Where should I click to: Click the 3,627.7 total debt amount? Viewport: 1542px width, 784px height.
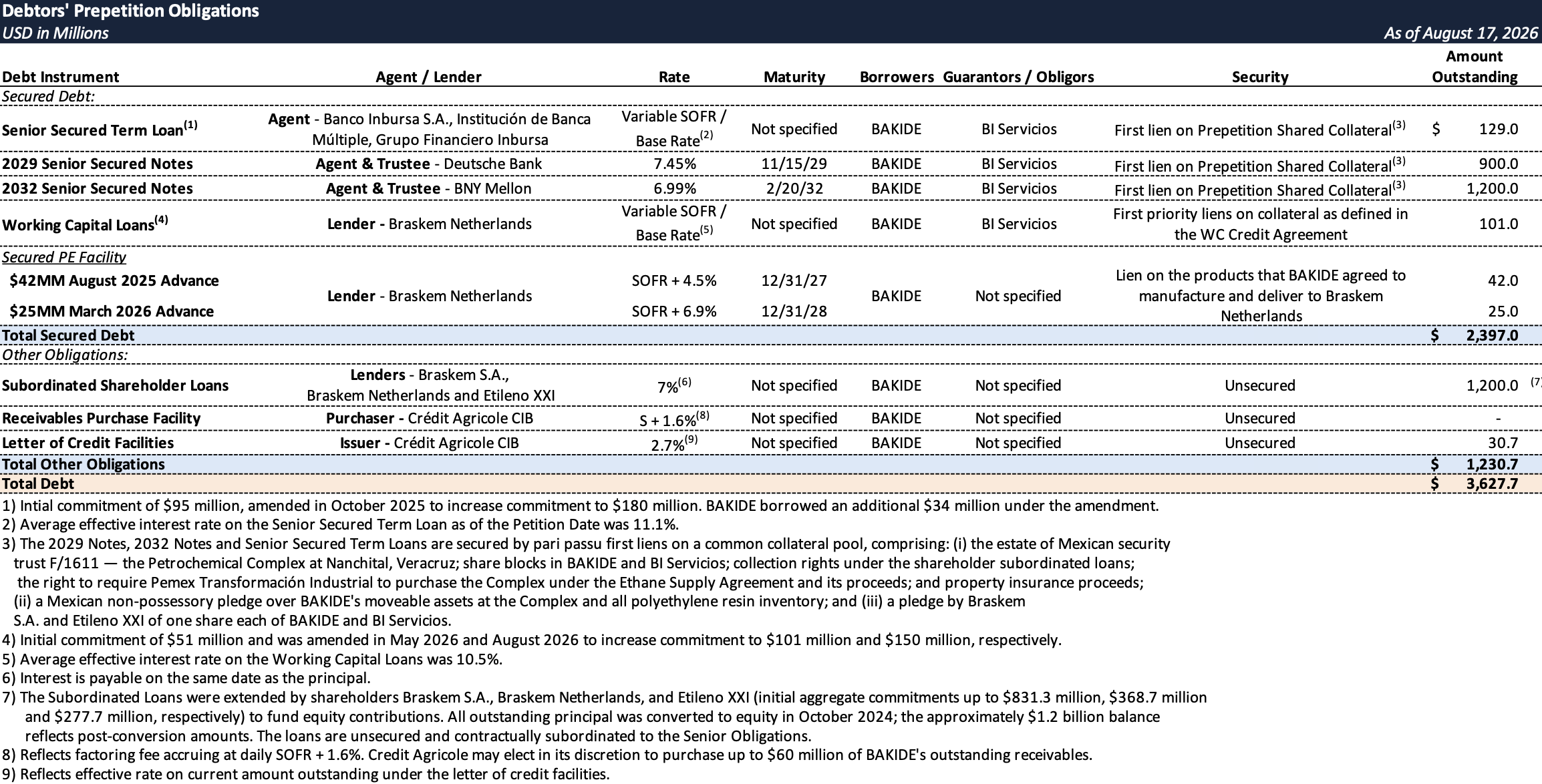coord(1493,483)
